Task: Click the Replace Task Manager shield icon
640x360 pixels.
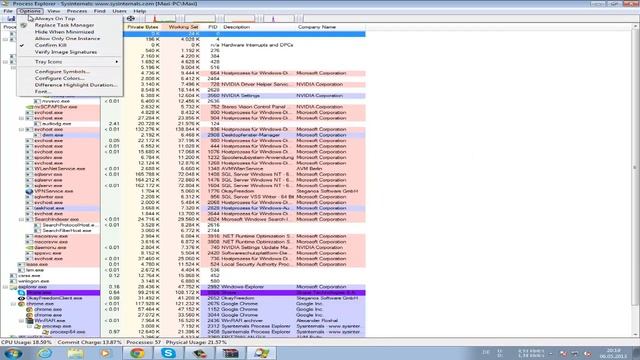Action: pos(24,25)
